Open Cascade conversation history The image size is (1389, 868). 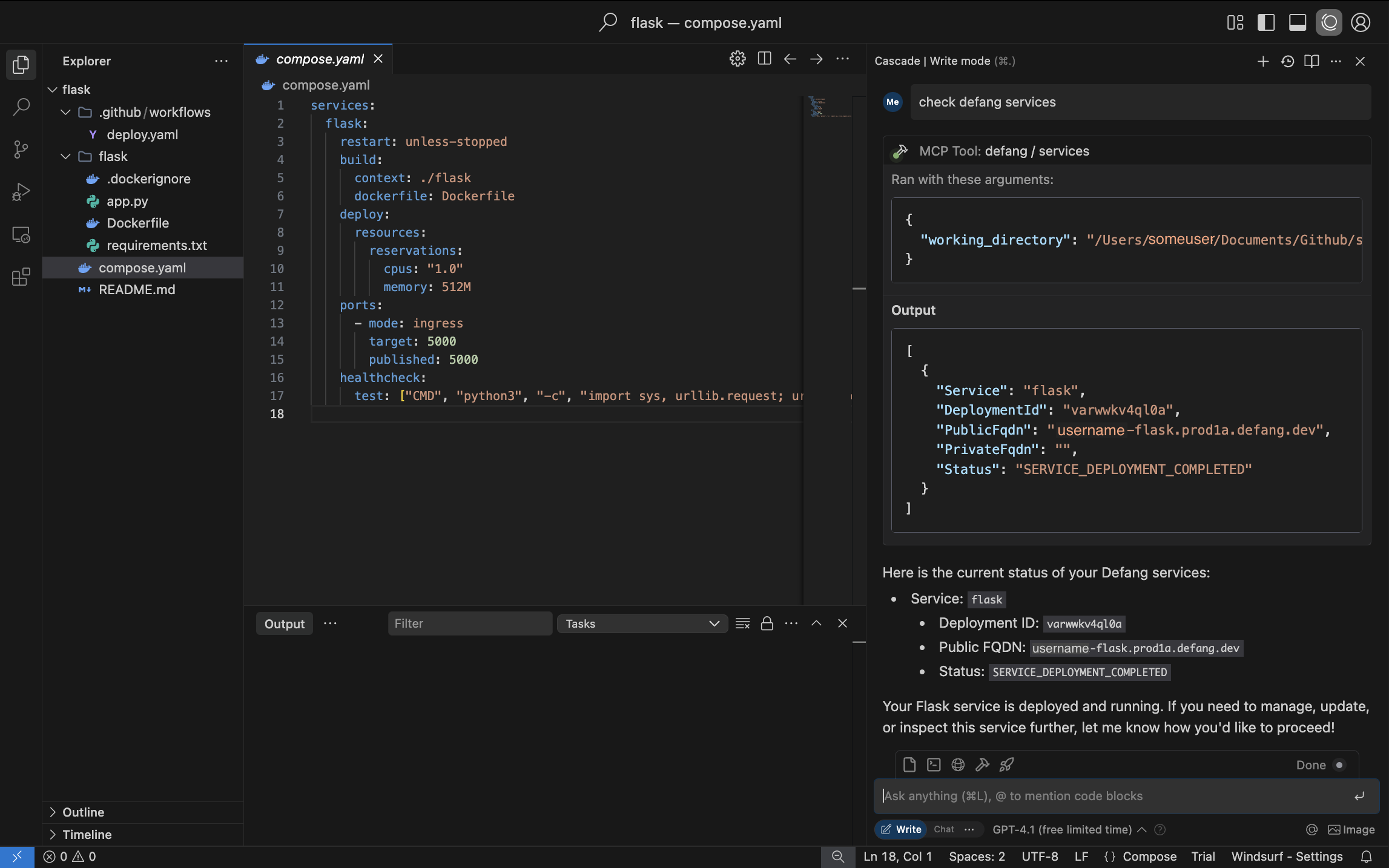pyautogui.click(x=1287, y=61)
